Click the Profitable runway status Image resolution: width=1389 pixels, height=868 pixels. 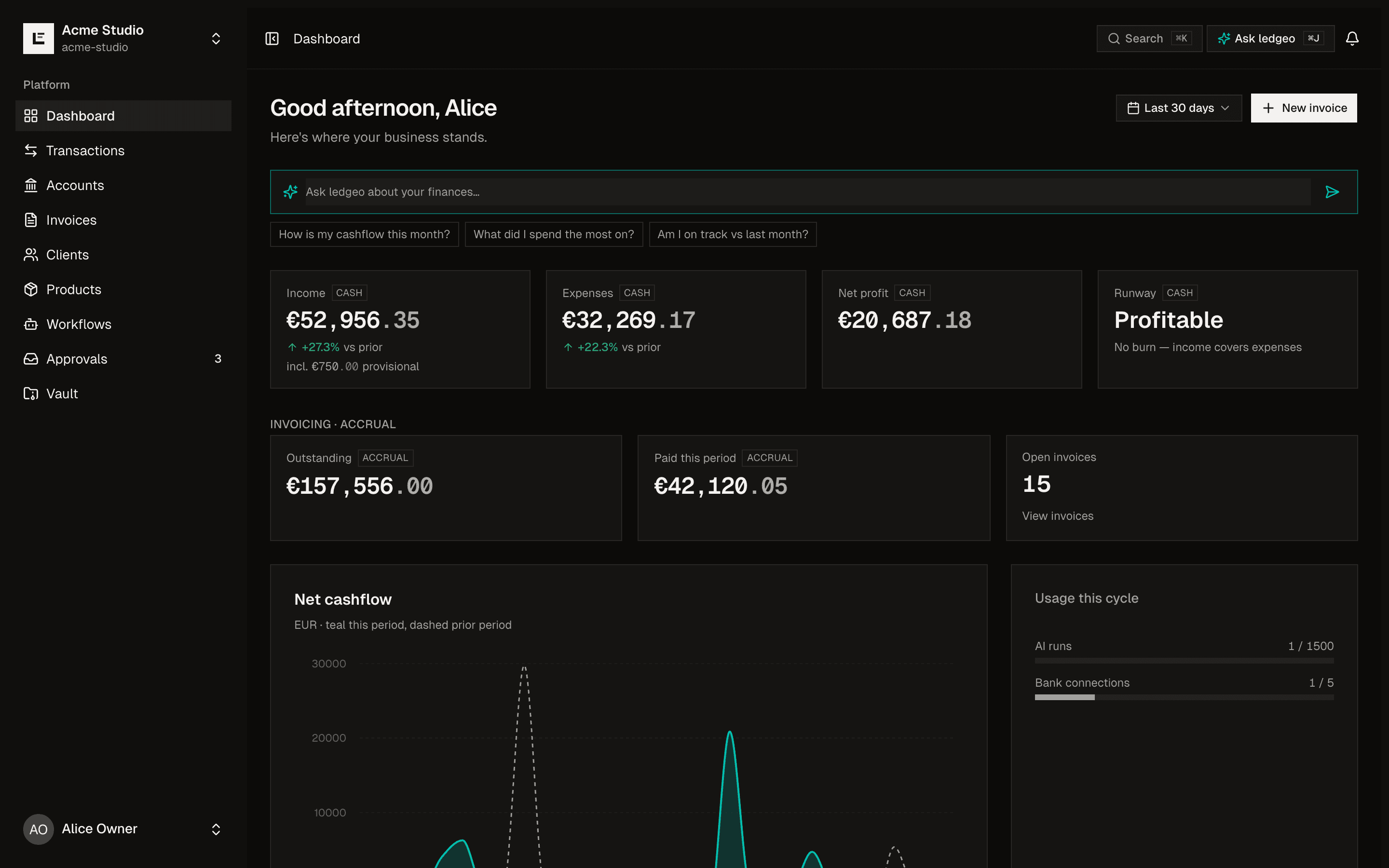[1169, 320]
